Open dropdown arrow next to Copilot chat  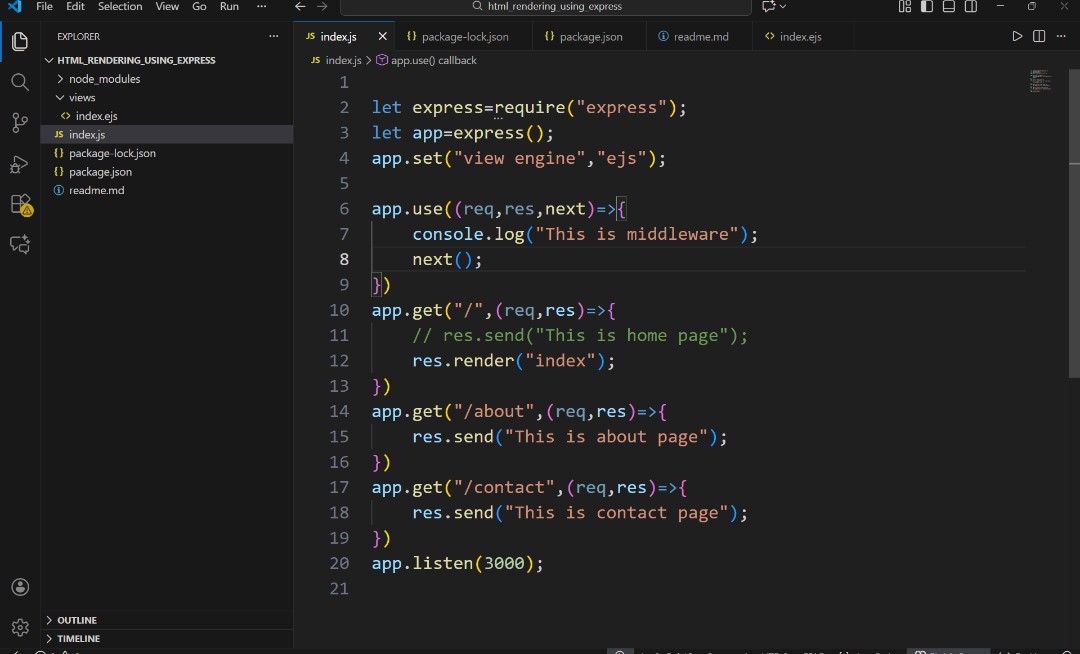782,6
